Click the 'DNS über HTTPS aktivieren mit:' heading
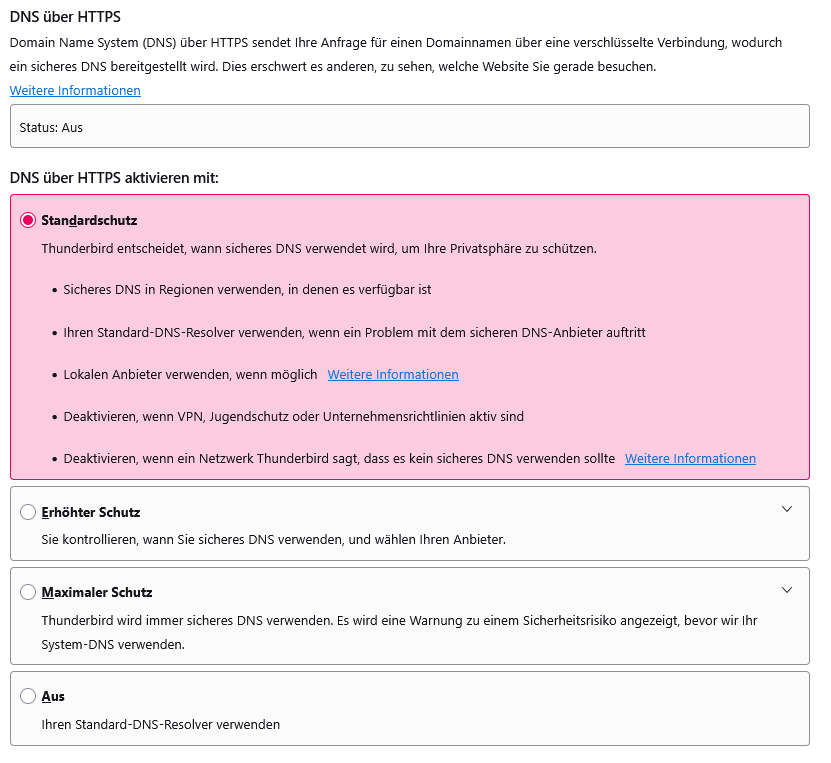The height and width of the screenshot is (763, 831). (114, 178)
